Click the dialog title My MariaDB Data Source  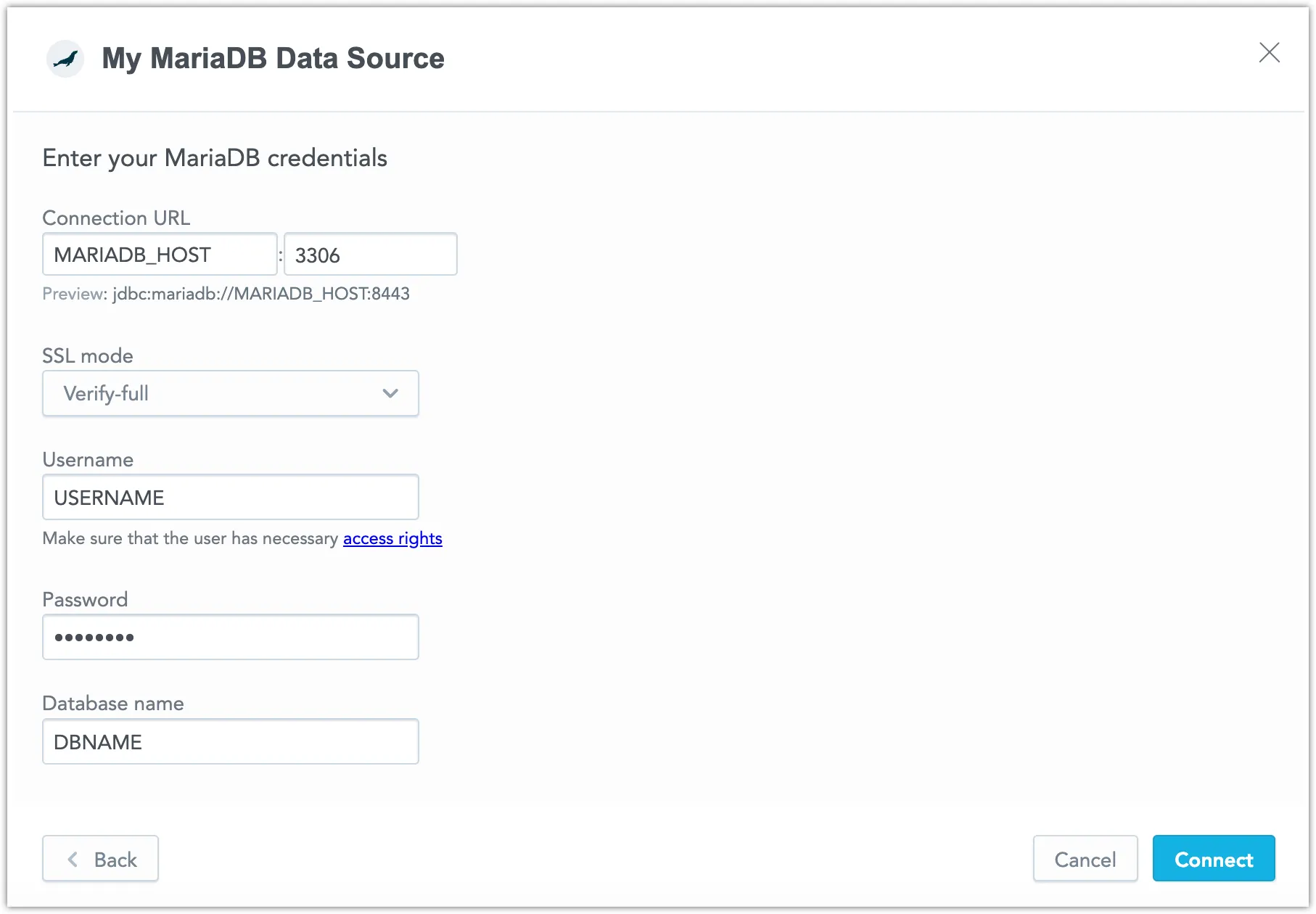click(274, 58)
